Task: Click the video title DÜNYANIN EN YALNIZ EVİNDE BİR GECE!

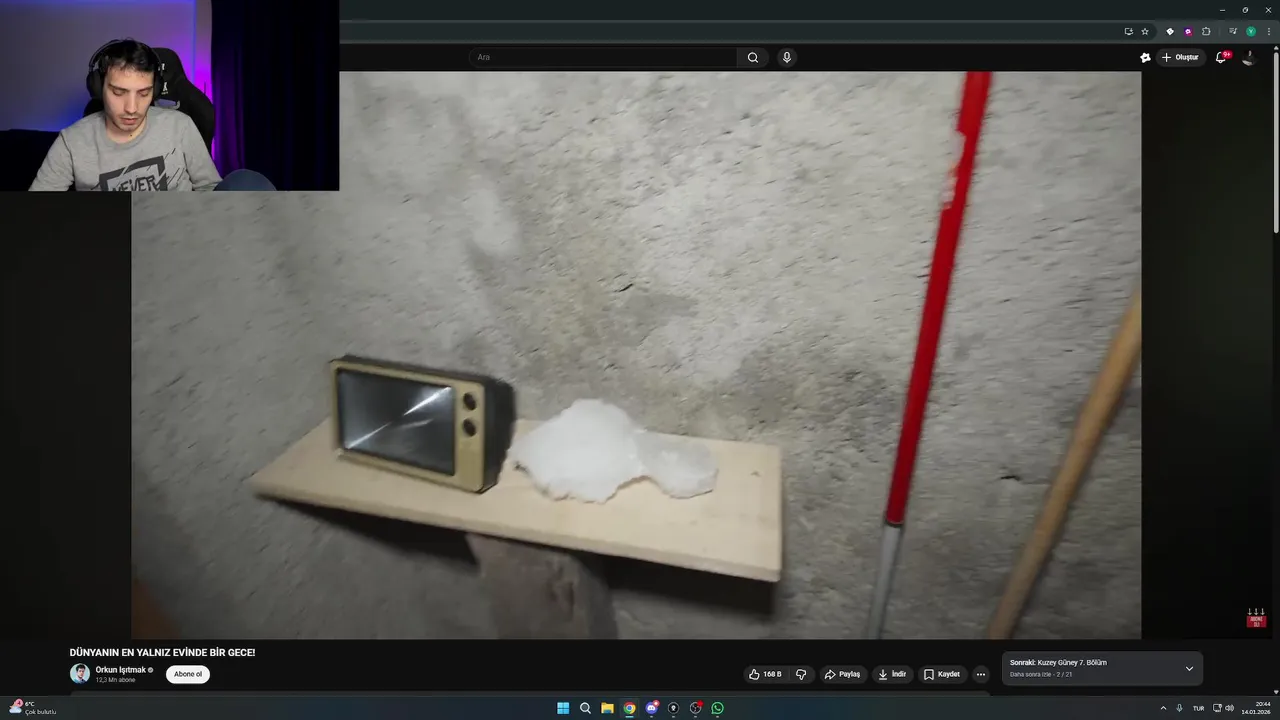Action: (x=162, y=652)
